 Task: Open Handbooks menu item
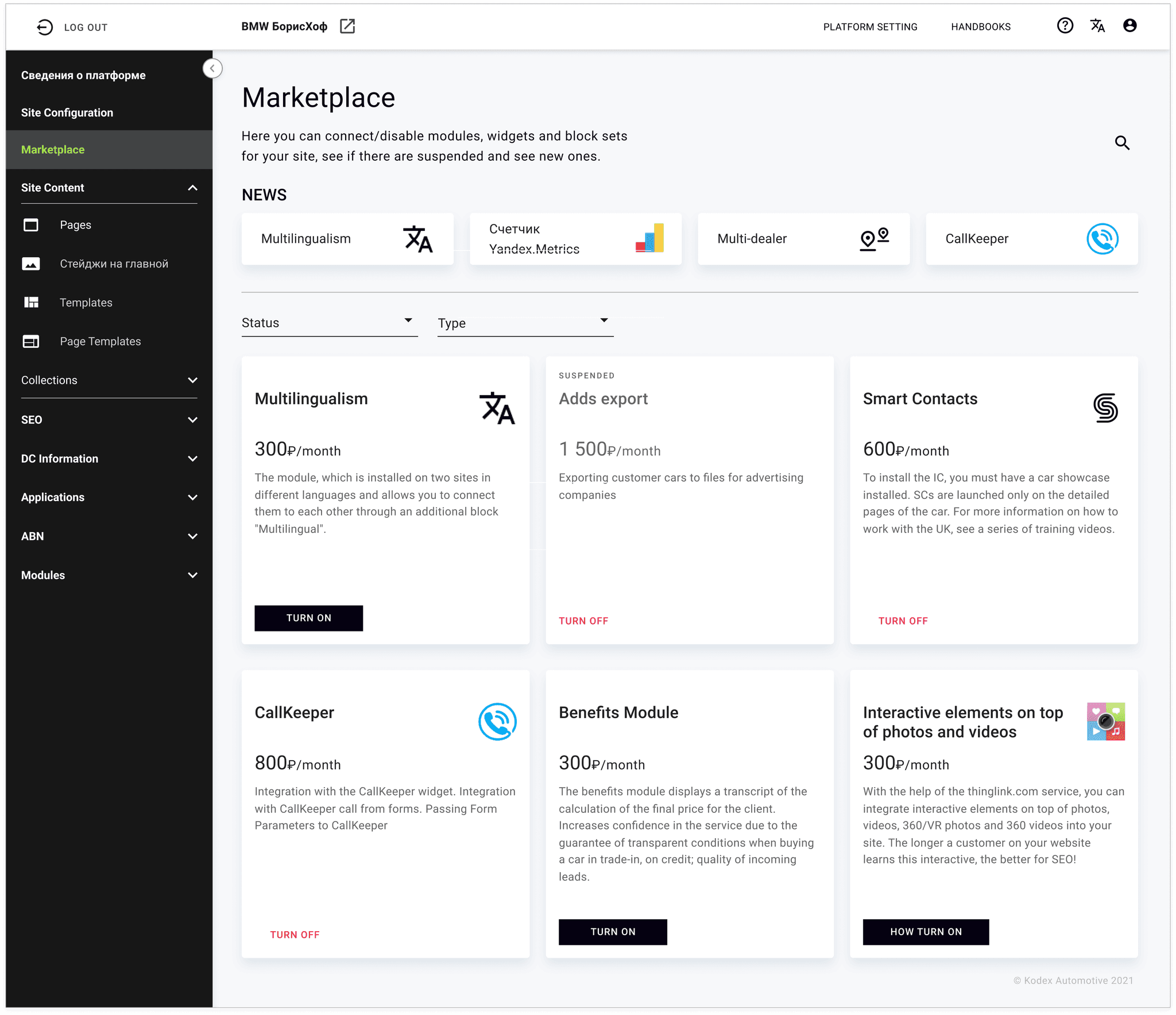(980, 27)
